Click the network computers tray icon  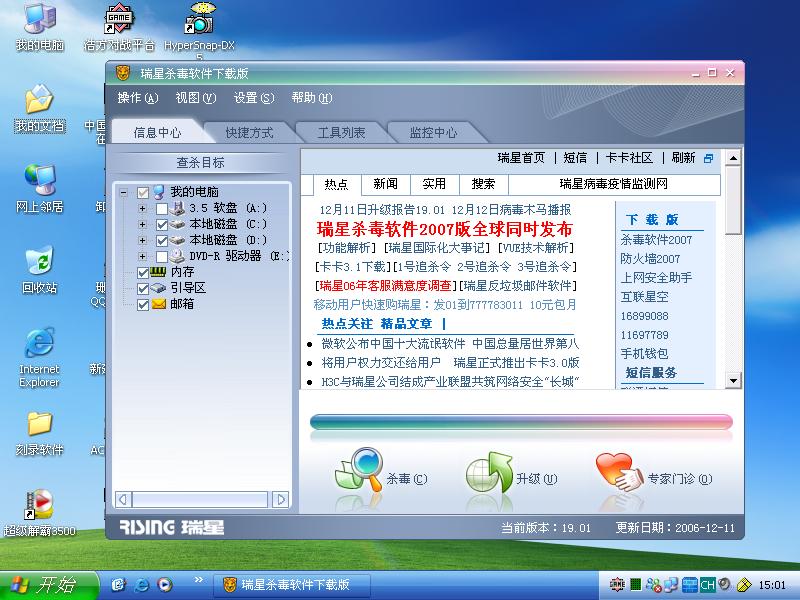point(671,584)
